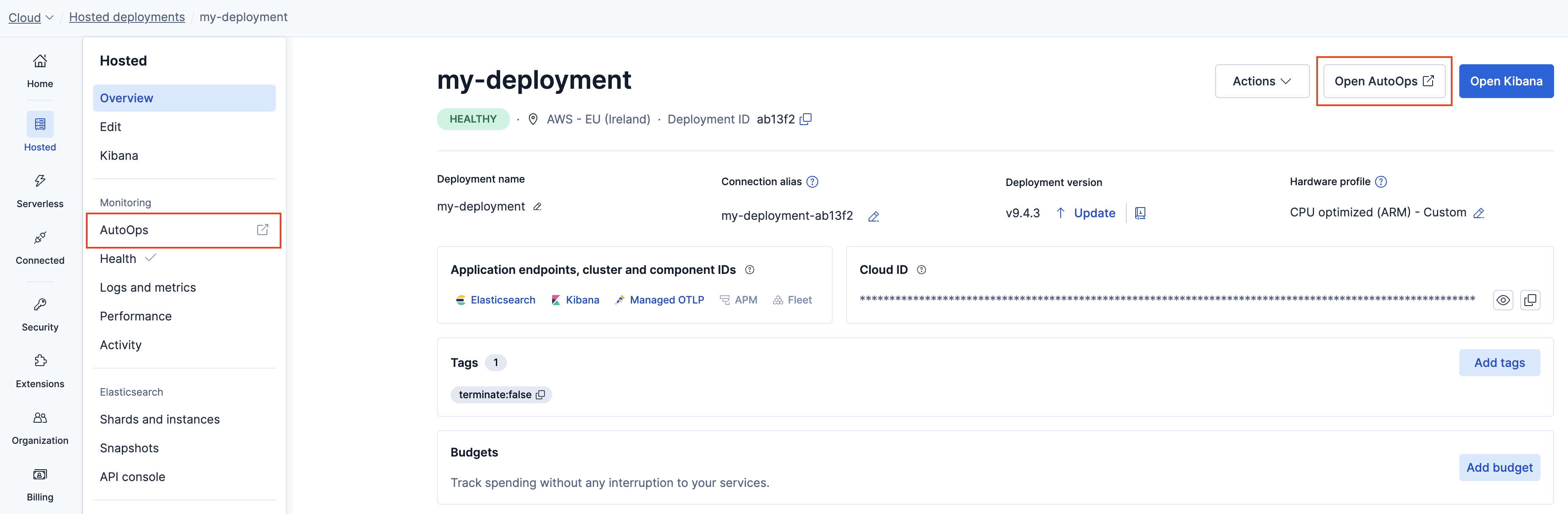Copy the terminate:false tag
Image resolution: width=1568 pixels, height=514 pixels.
coord(540,395)
